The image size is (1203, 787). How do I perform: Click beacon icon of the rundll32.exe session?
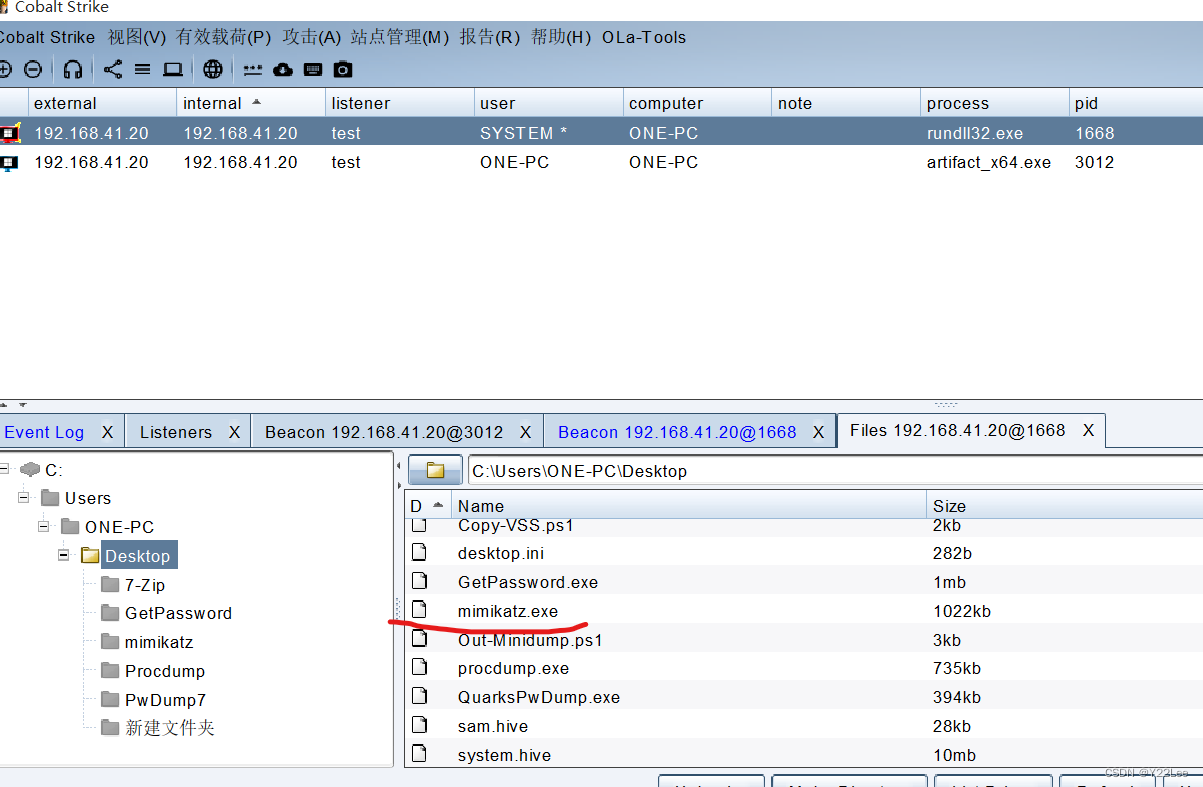point(10,132)
